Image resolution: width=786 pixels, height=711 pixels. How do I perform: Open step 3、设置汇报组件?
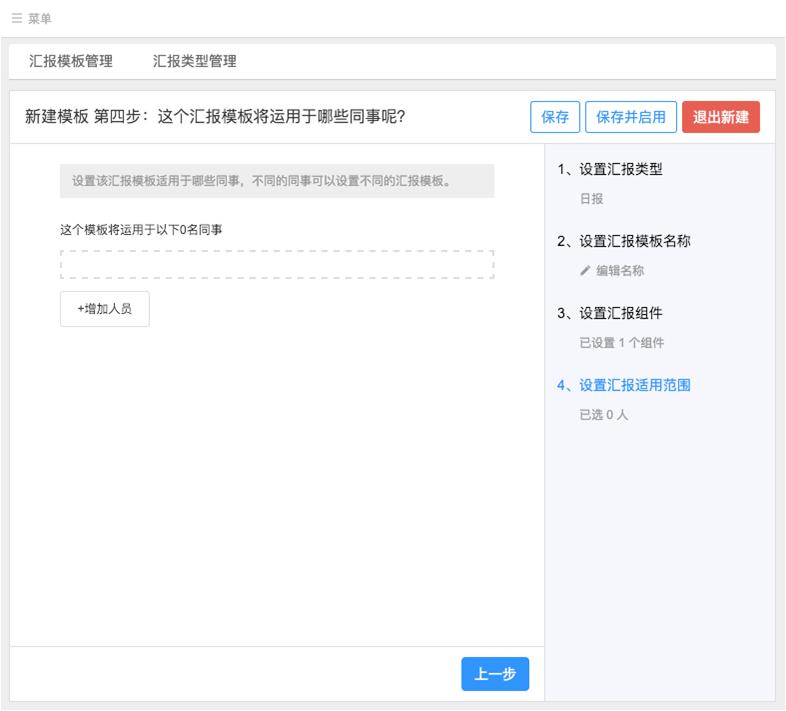[x=609, y=313]
